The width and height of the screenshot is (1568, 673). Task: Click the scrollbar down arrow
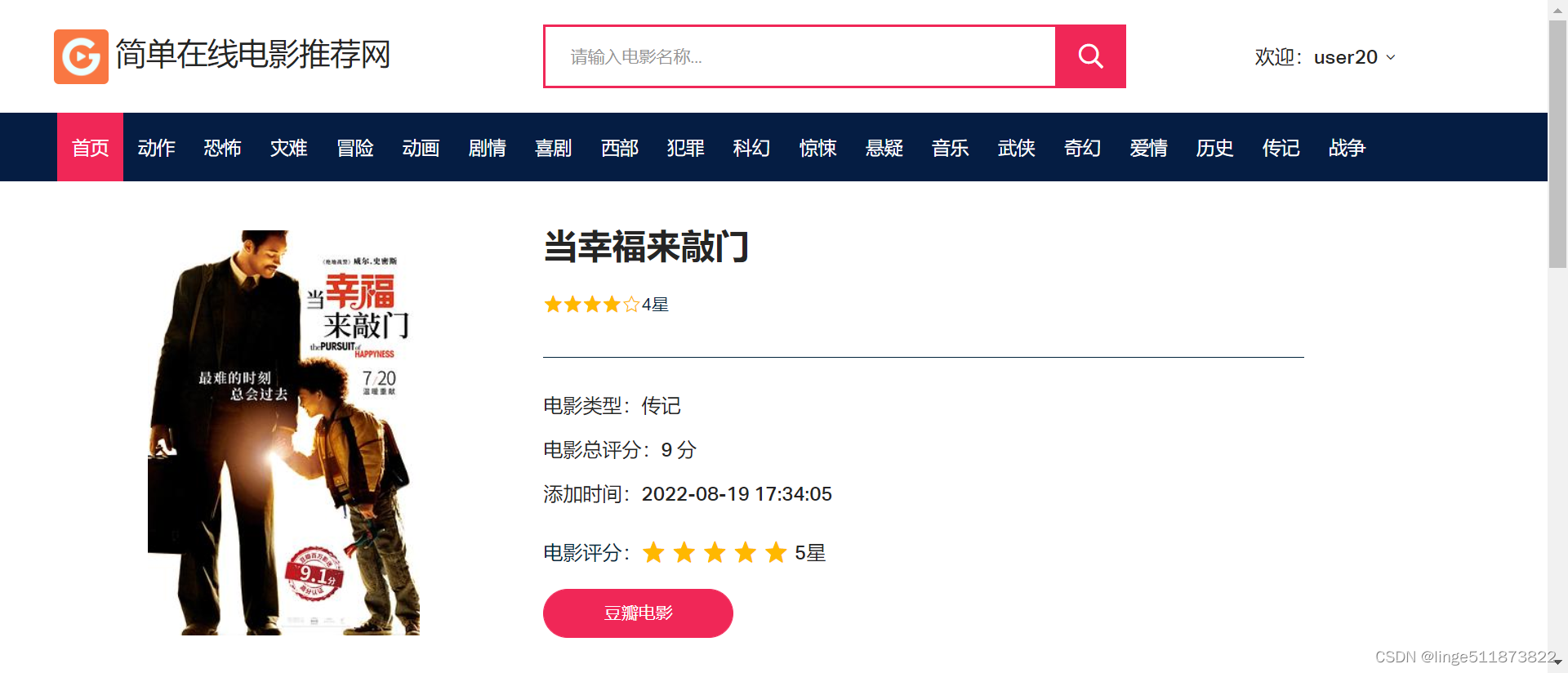tap(1558, 662)
